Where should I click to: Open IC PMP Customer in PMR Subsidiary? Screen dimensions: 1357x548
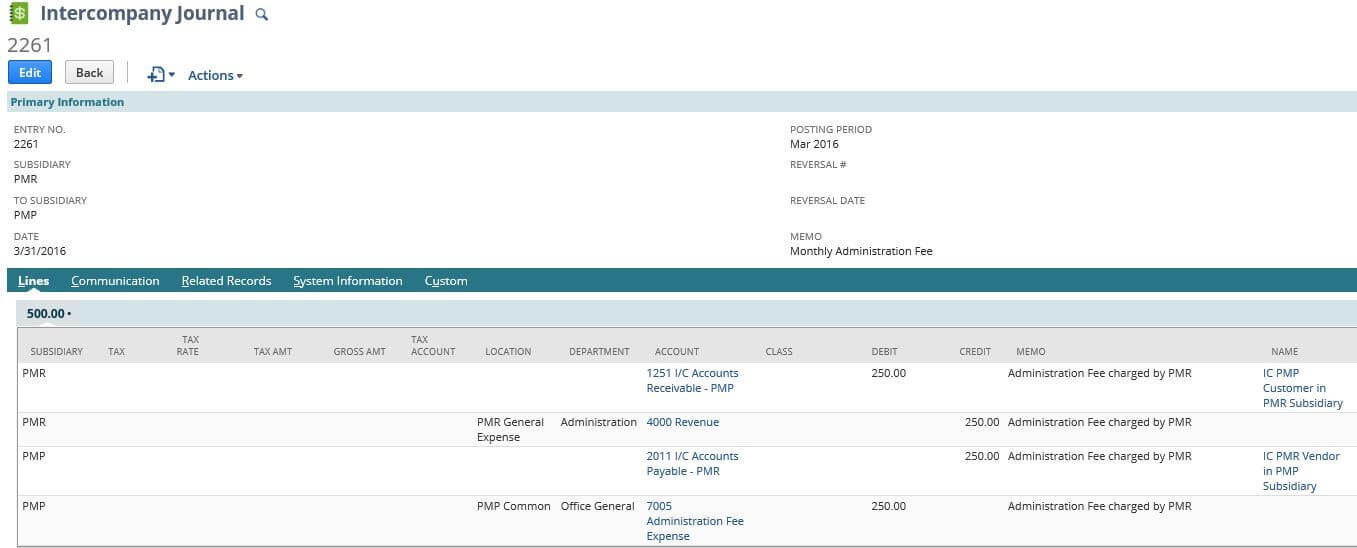pyautogui.click(x=1302, y=388)
